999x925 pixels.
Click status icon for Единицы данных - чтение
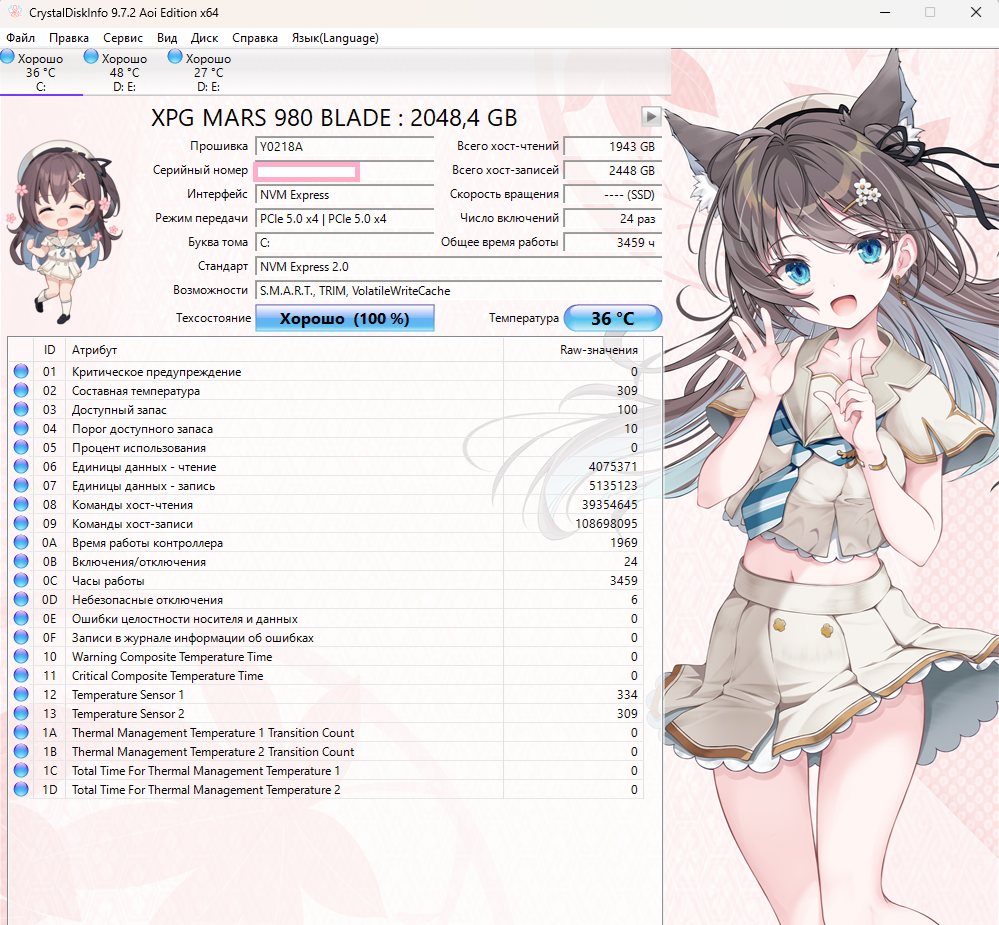tap(21, 466)
